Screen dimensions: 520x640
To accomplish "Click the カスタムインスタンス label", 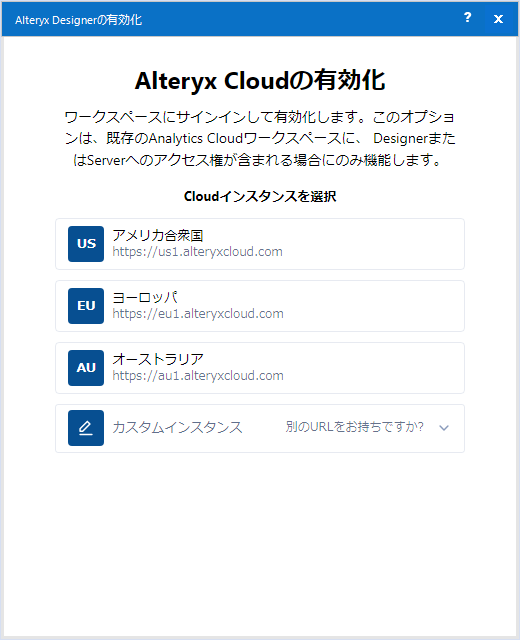I will (x=177, y=427).
